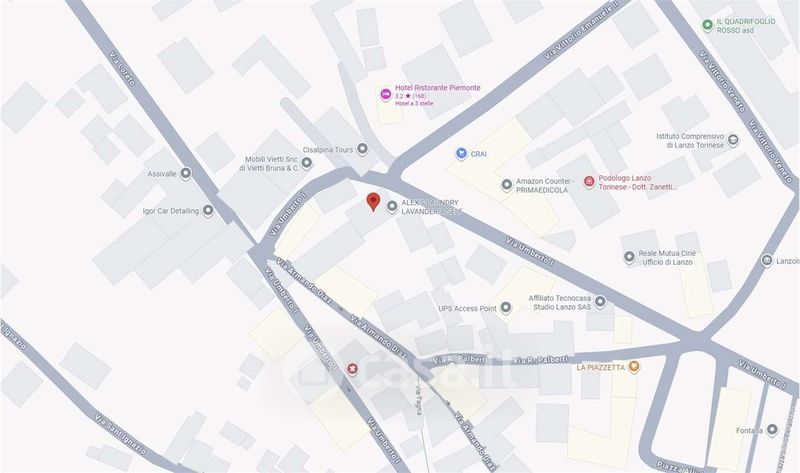Open the Cisalpina Tours marker pin
The width and height of the screenshot is (800, 473).
click(362, 149)
